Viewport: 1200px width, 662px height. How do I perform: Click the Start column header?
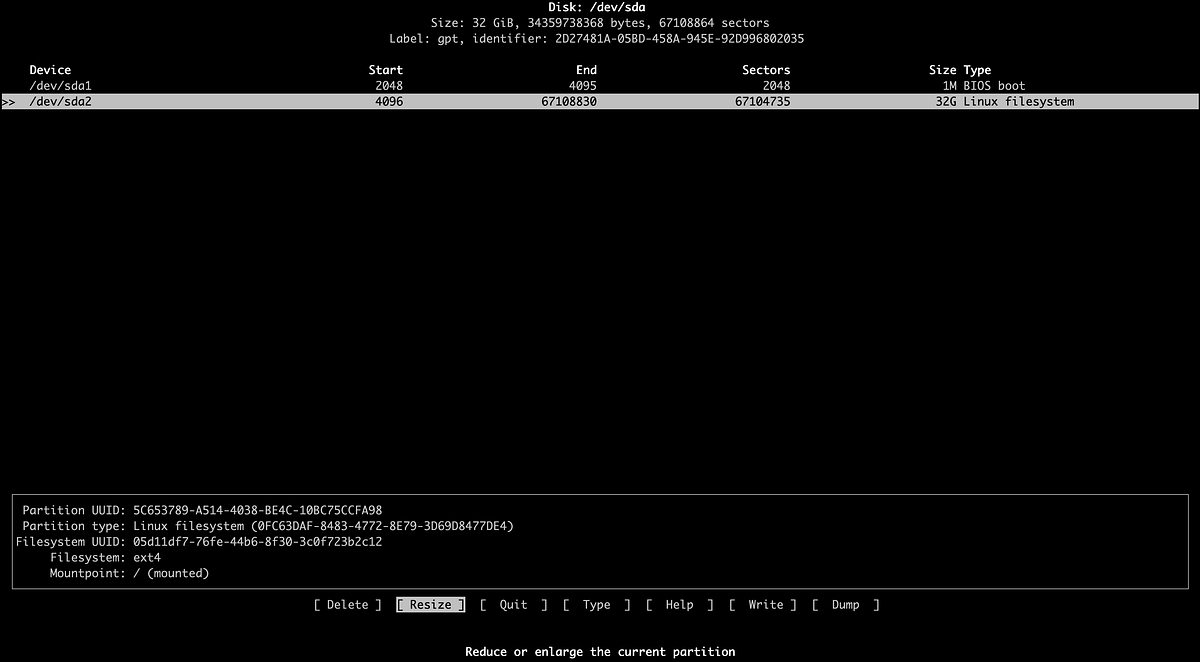[385, 69]
